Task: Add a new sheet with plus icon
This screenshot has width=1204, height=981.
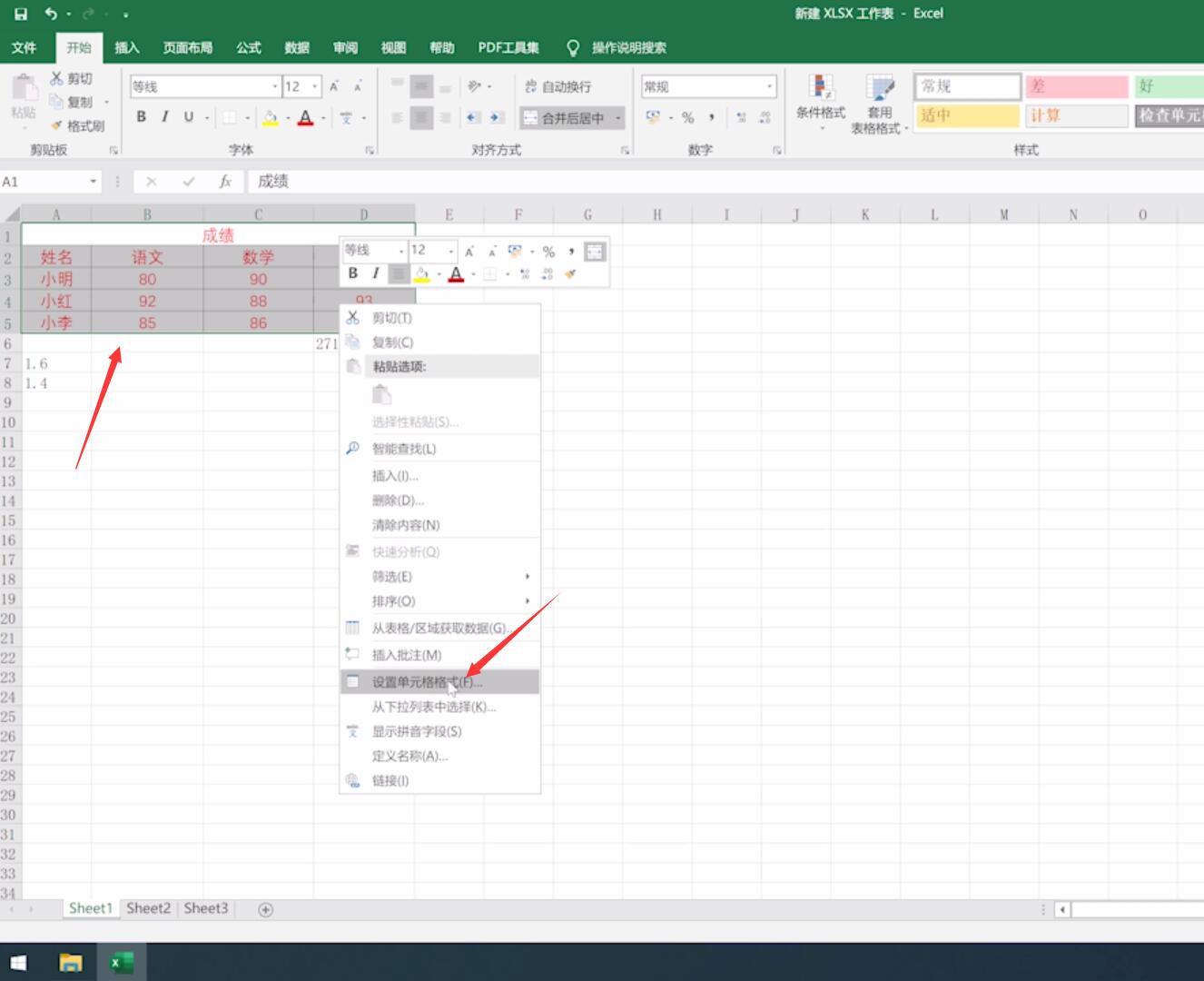Action: pyautogui.click(x=265, y=909)
